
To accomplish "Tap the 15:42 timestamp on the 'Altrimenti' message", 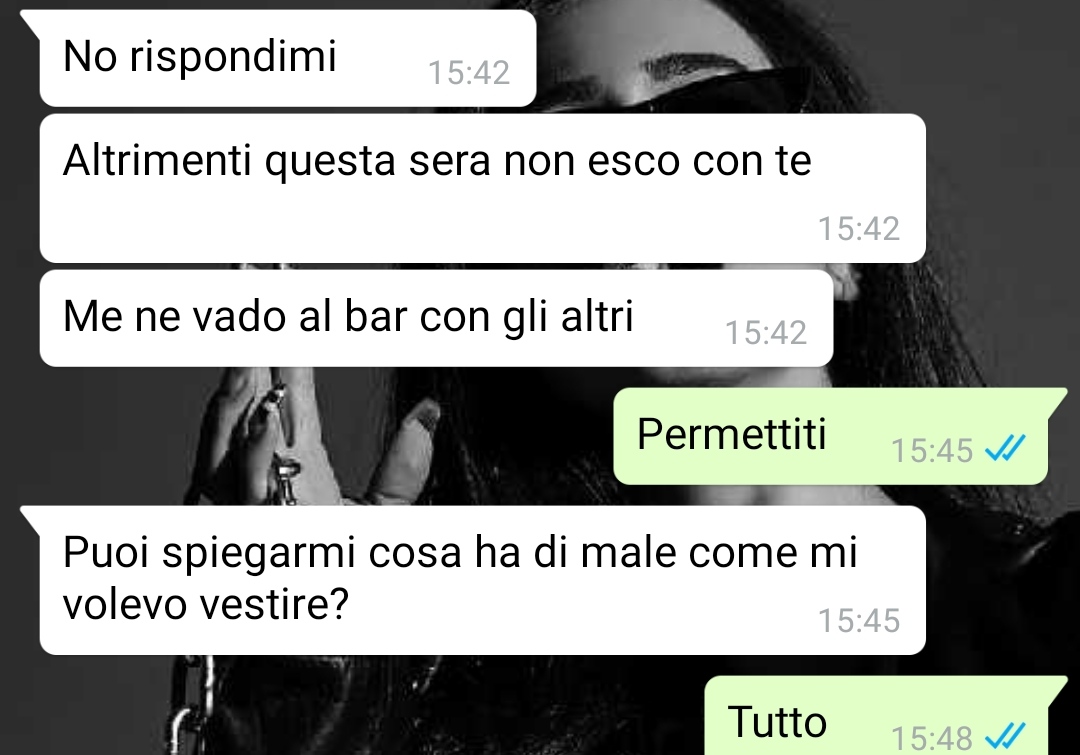I will 859,229.
